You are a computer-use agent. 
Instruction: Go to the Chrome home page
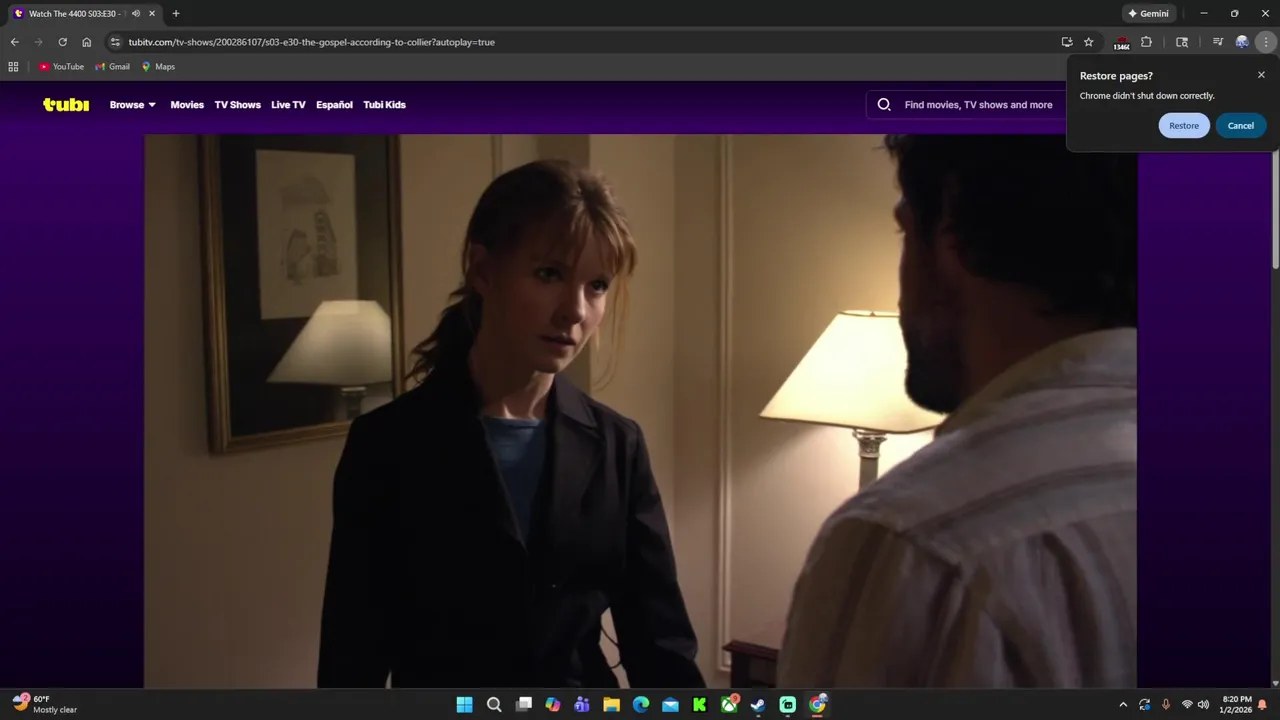click(86, 42)
